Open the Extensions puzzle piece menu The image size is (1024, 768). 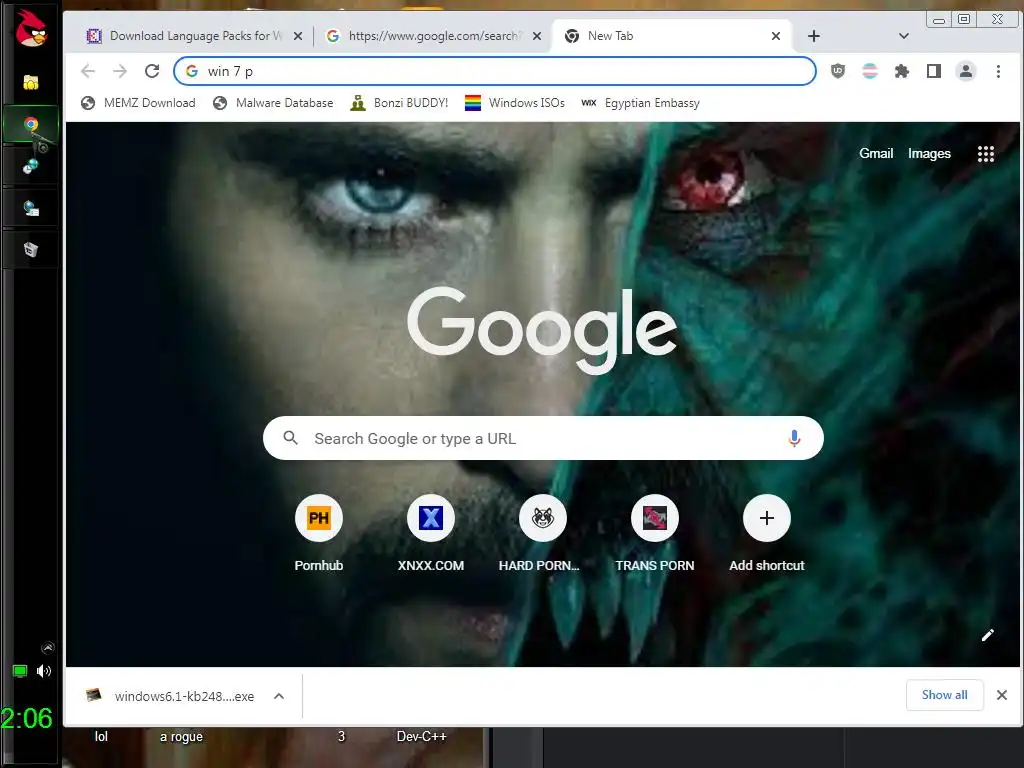tap(902, 71)
